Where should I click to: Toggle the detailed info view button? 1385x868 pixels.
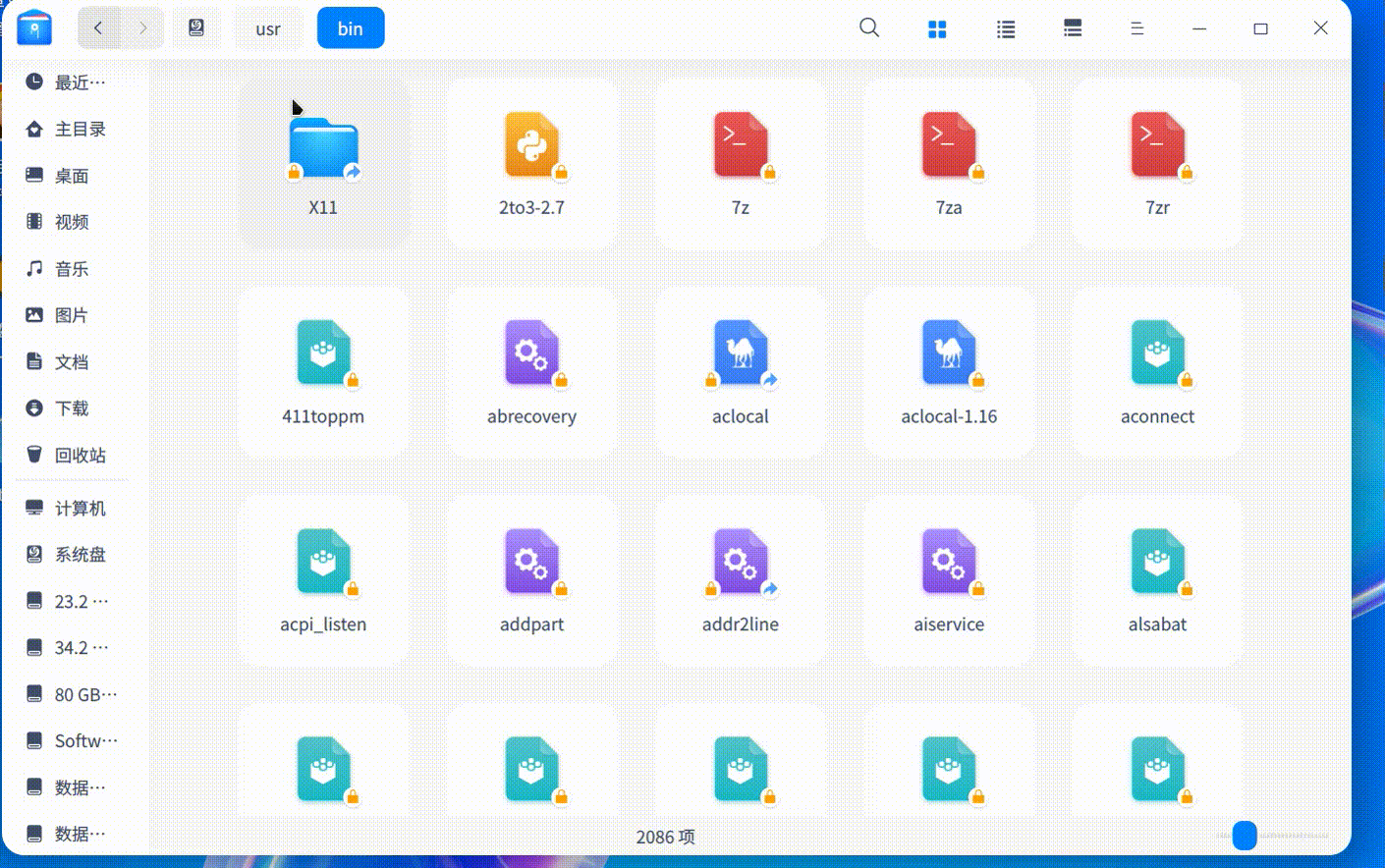pos(1073,29)
